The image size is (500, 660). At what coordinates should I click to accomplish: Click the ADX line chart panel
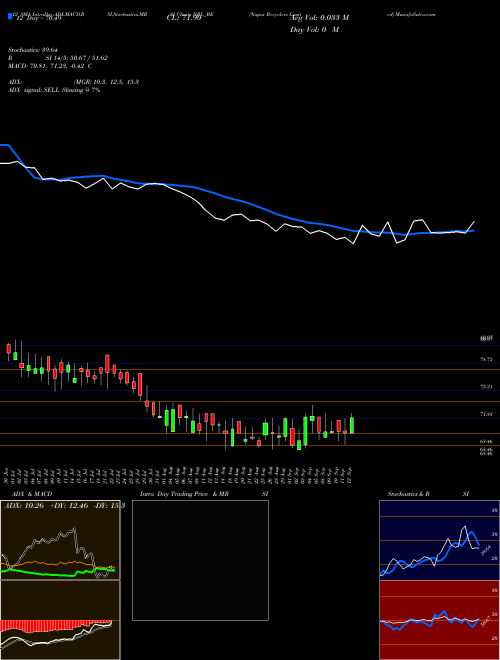click(60, 540)
